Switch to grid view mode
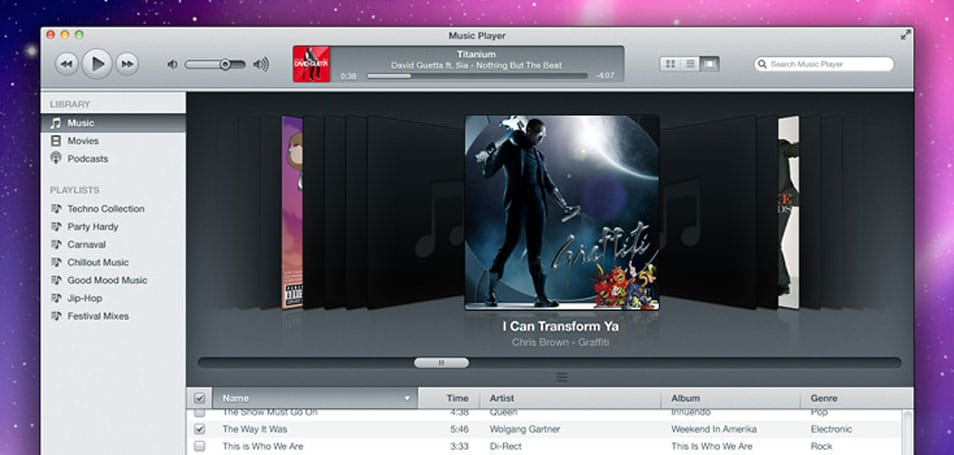954x455 pixels. (x=670, y=64)
